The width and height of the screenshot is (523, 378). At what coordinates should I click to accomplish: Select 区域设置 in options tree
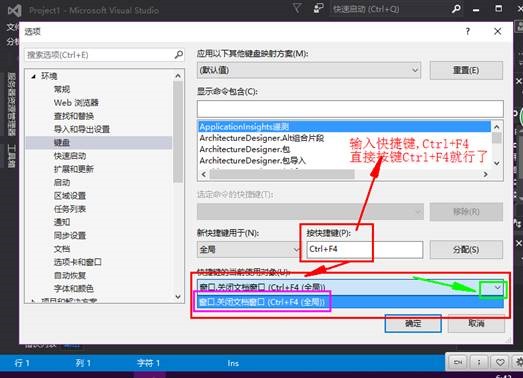(70, 196)
